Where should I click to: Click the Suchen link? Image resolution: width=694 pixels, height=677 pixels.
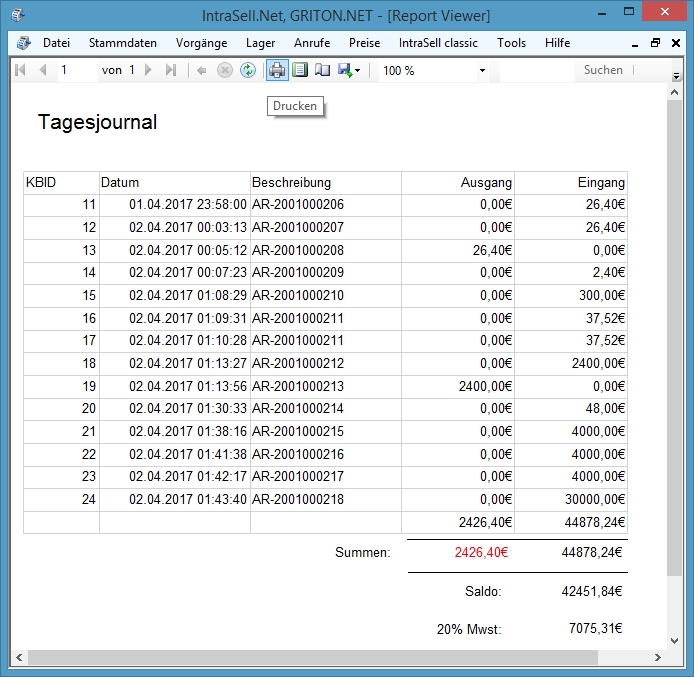point(603,70)
